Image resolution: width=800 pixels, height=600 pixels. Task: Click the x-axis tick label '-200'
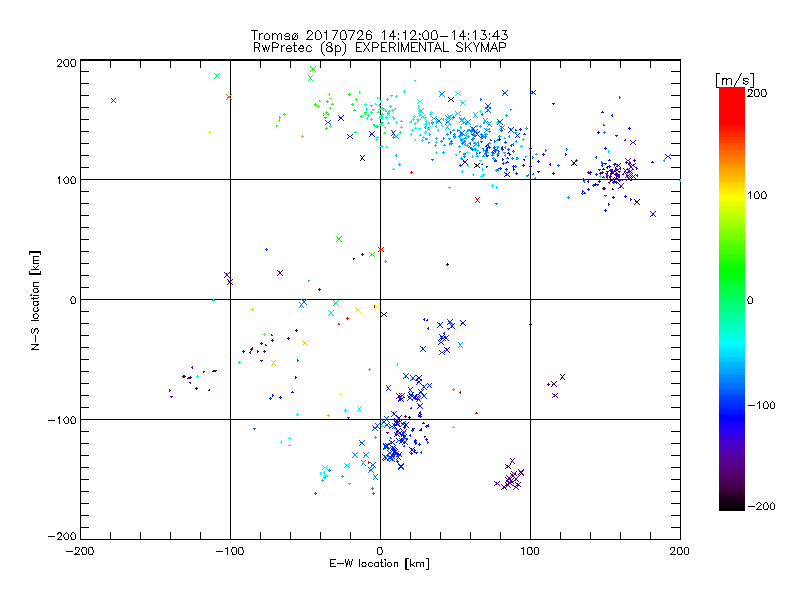(x=80, y=551)
